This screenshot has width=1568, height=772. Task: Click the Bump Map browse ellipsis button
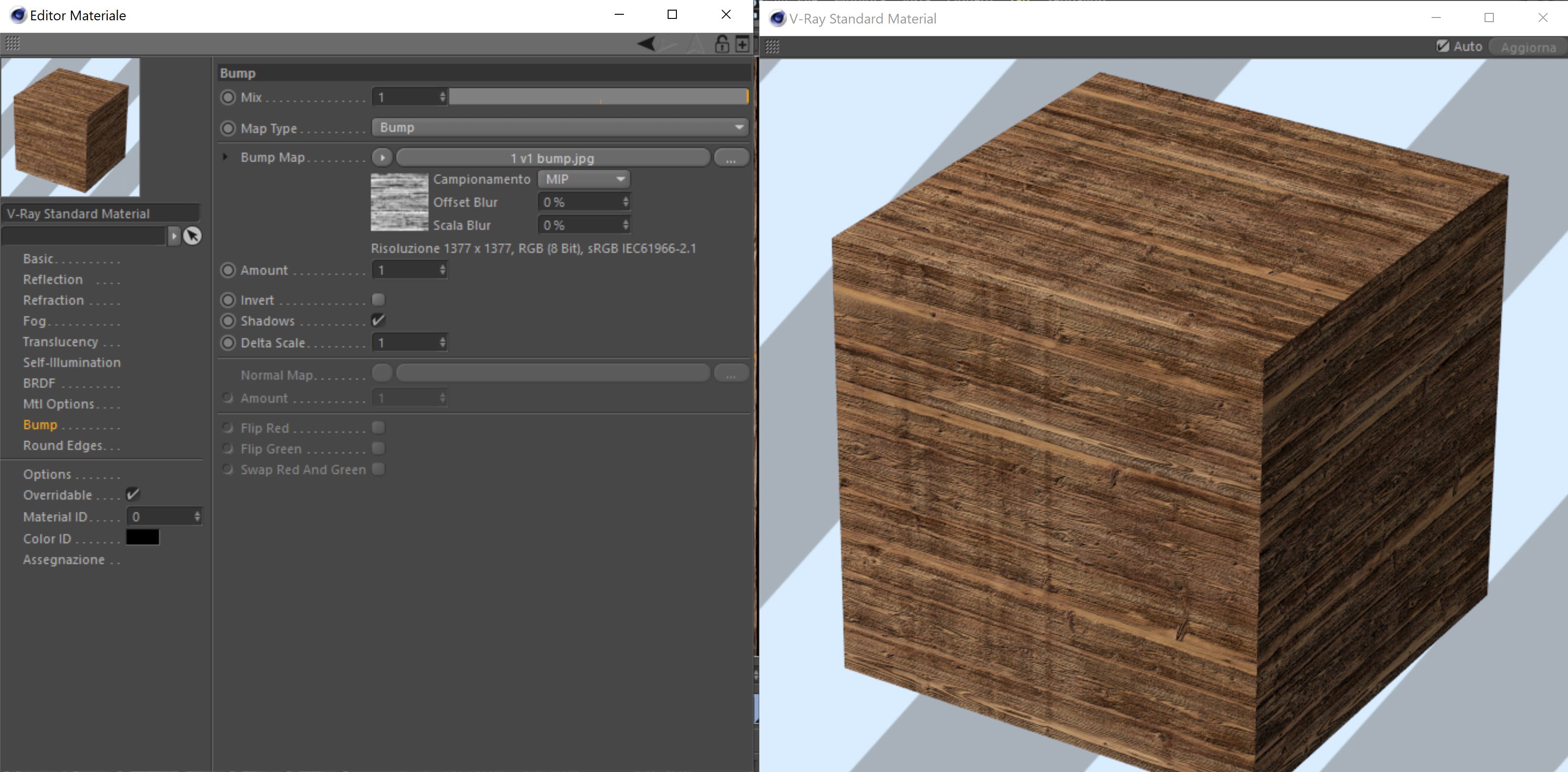click(x=730, y=158)
